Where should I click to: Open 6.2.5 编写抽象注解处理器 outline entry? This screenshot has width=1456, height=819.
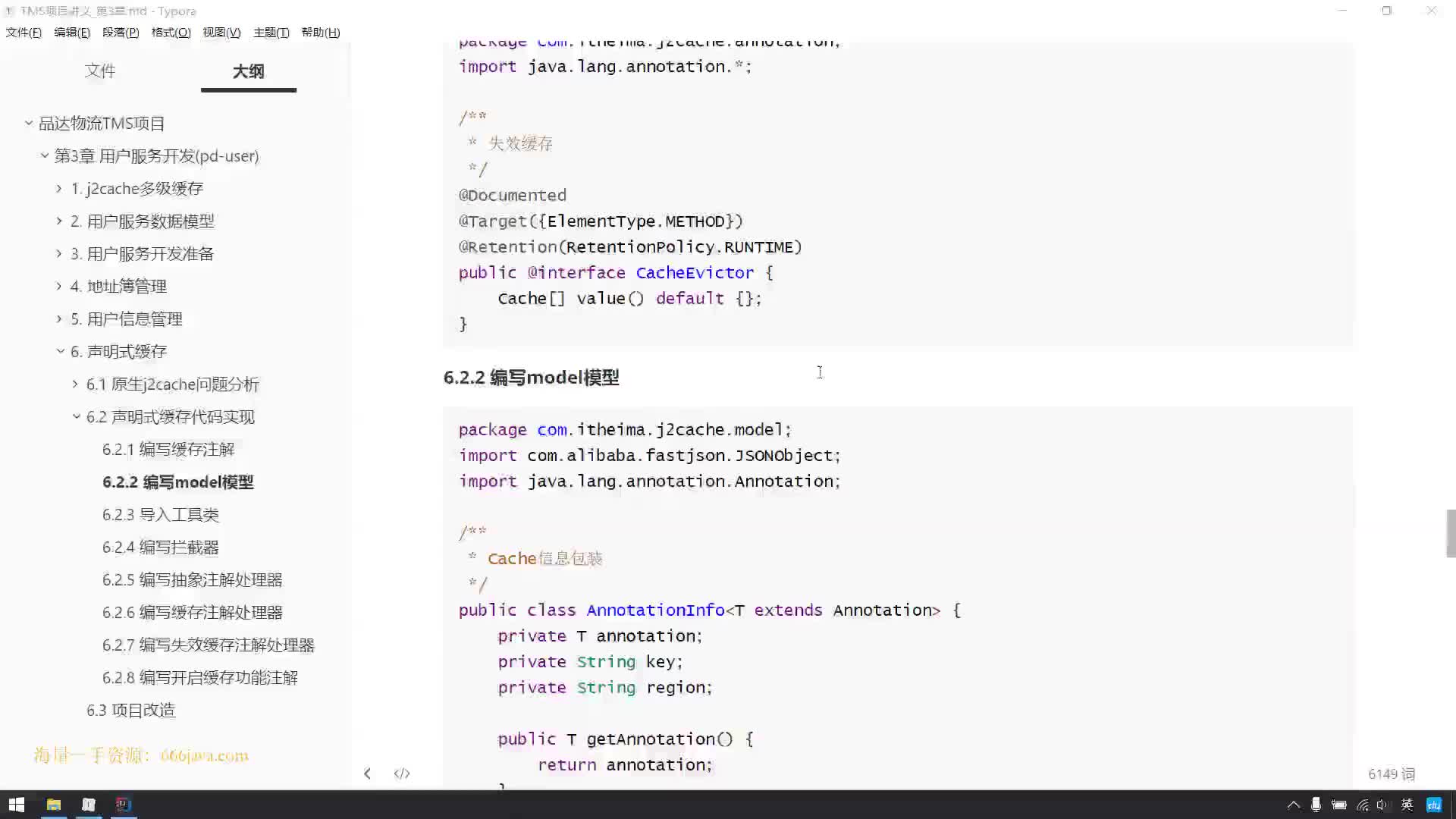click(x=193, y=580)
